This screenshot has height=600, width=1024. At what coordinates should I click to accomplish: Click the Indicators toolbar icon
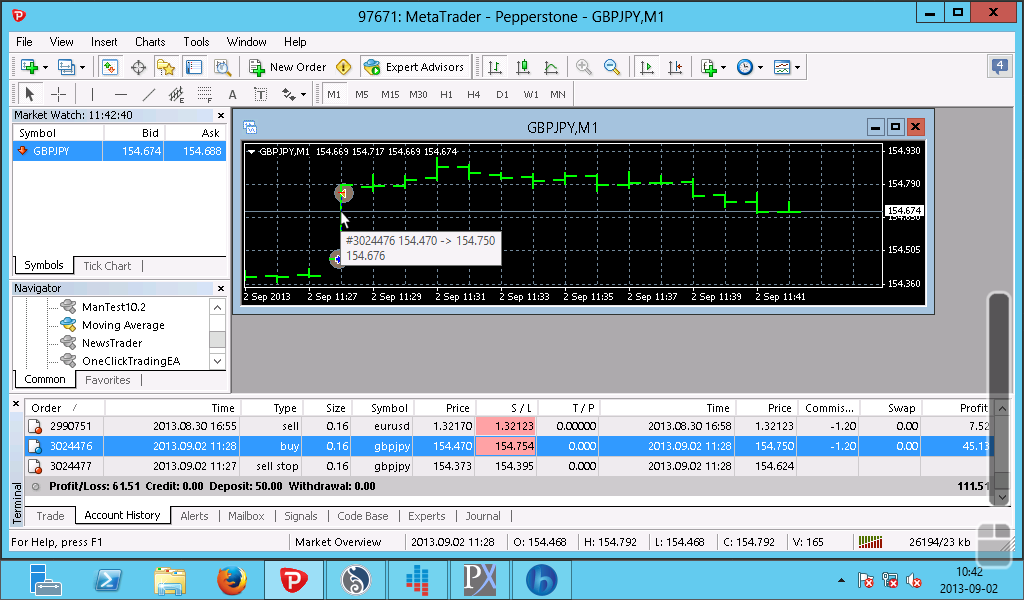[x=709, y=67]
